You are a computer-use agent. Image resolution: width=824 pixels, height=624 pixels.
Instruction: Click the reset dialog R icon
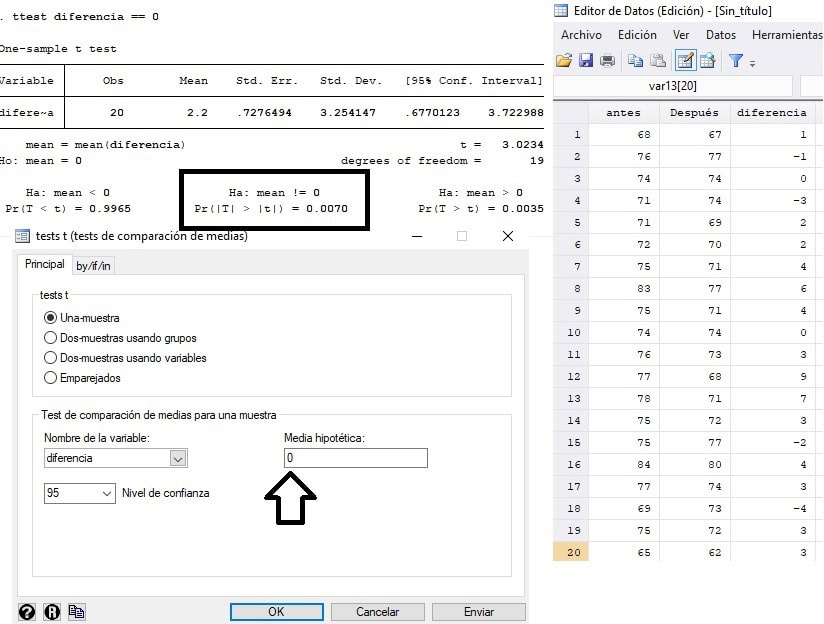(x=52, y=612)
